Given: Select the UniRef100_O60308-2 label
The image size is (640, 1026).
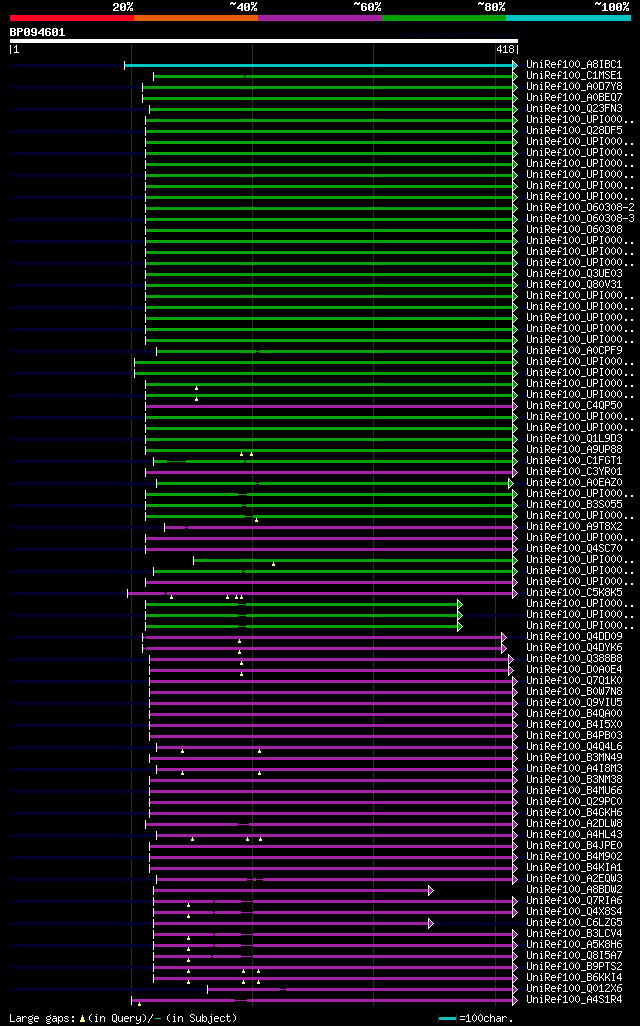Looking at the screenshot, I should [x=580, y=207].
